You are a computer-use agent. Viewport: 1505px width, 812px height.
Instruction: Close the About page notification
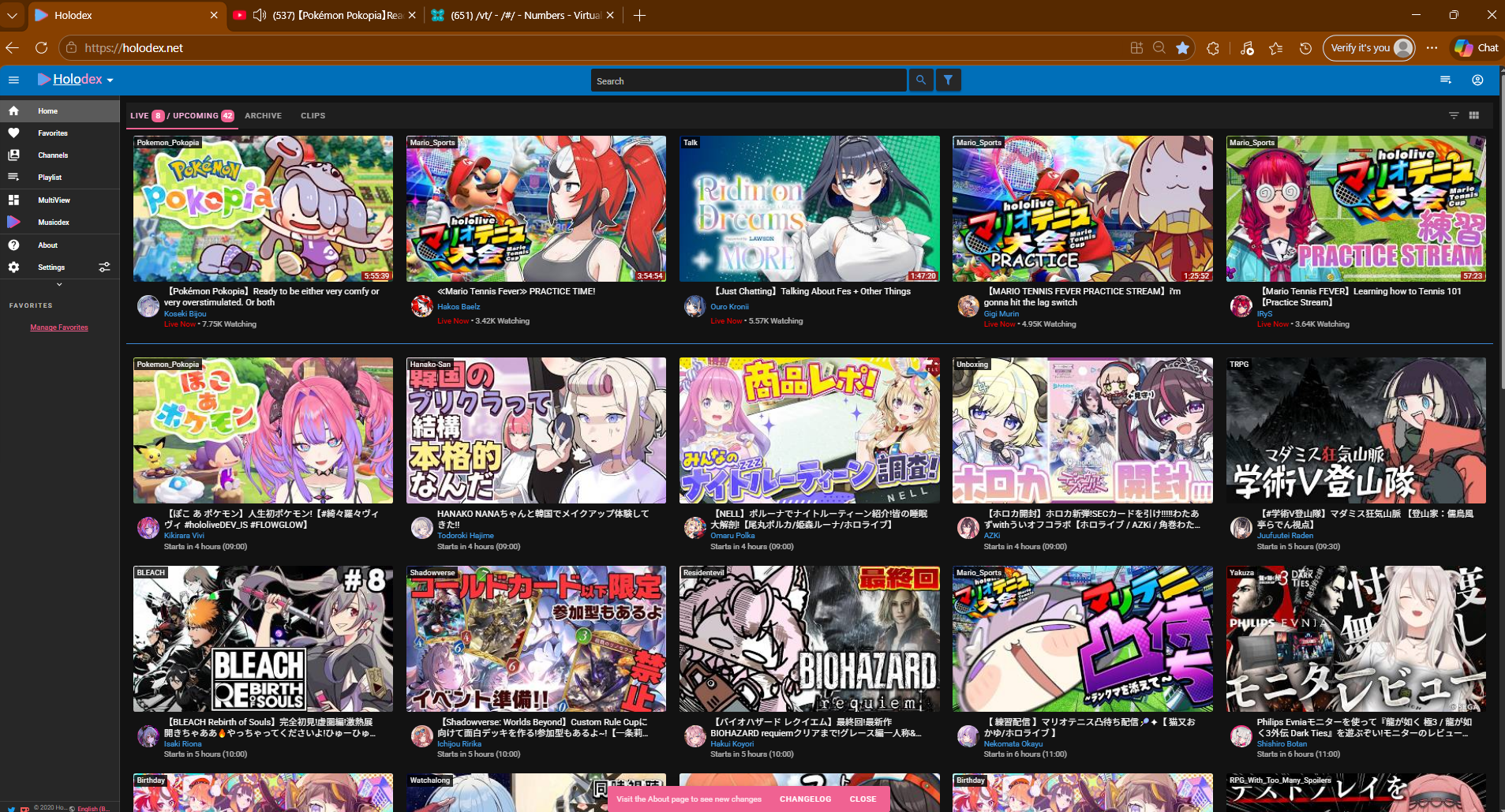[x=863, y=799]
